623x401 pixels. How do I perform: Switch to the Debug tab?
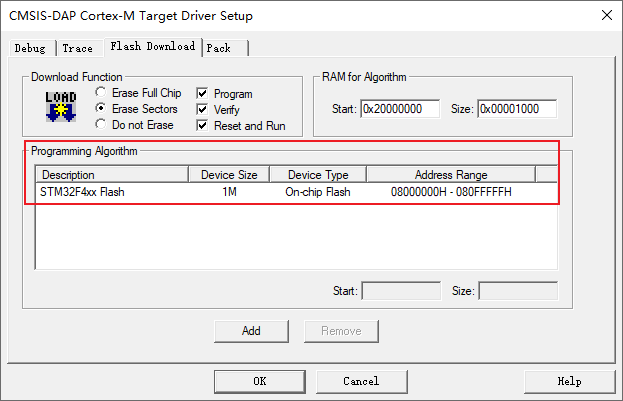[31, 48]
